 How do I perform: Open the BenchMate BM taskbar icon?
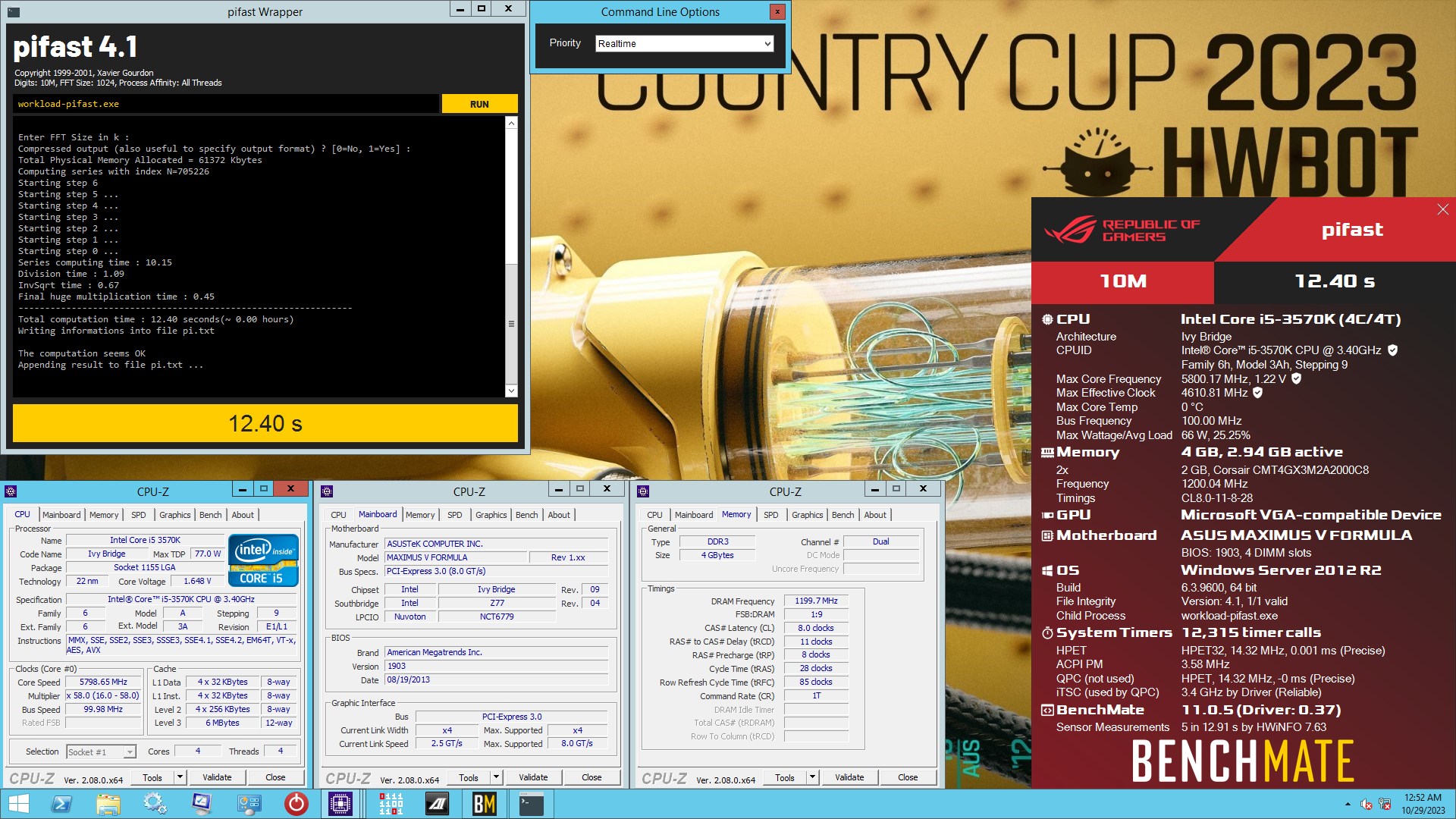click(x=484, y=804)
